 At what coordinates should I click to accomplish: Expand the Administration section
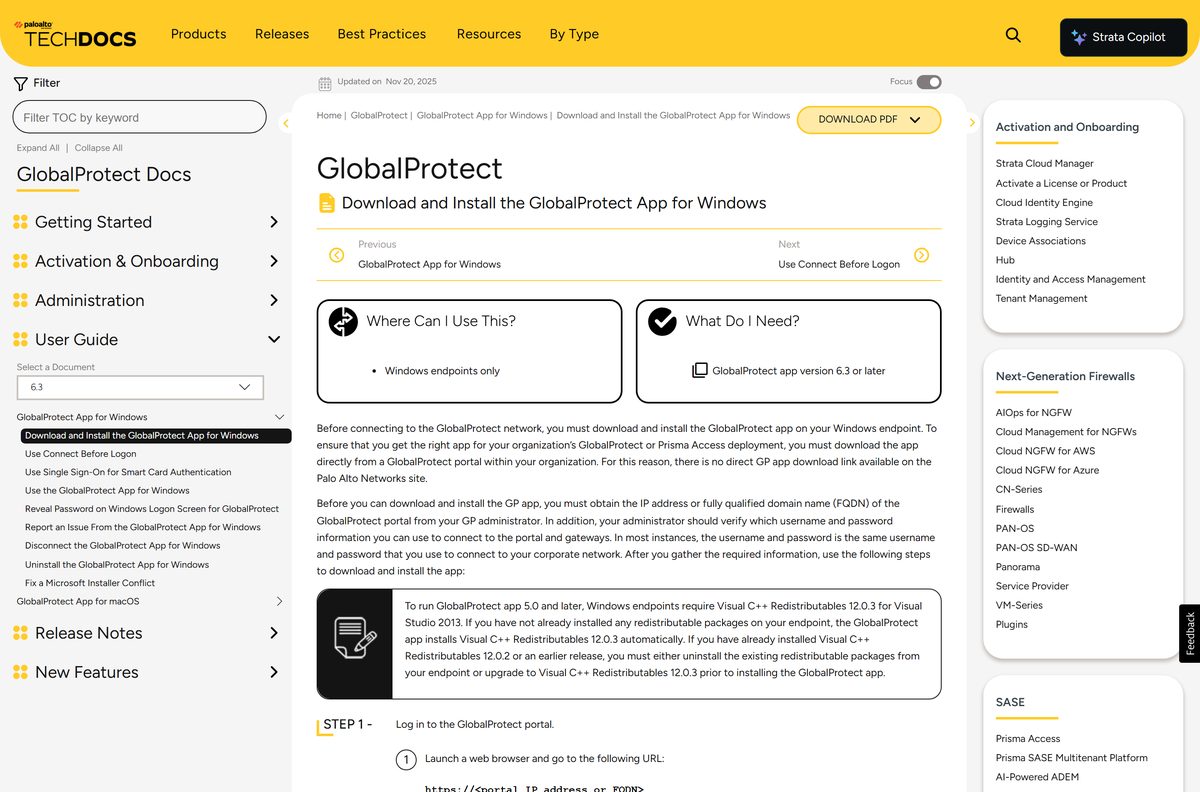pos(274,300)
